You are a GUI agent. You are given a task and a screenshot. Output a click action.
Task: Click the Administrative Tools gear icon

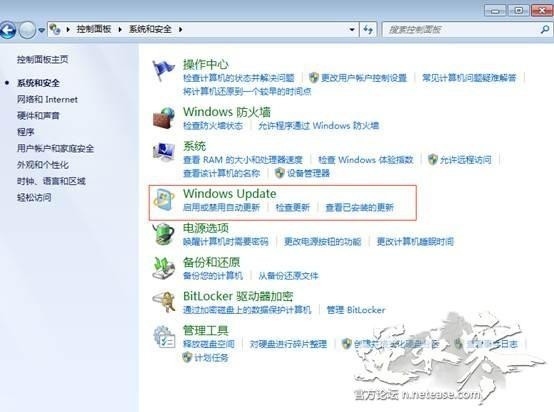pos(164,337)
